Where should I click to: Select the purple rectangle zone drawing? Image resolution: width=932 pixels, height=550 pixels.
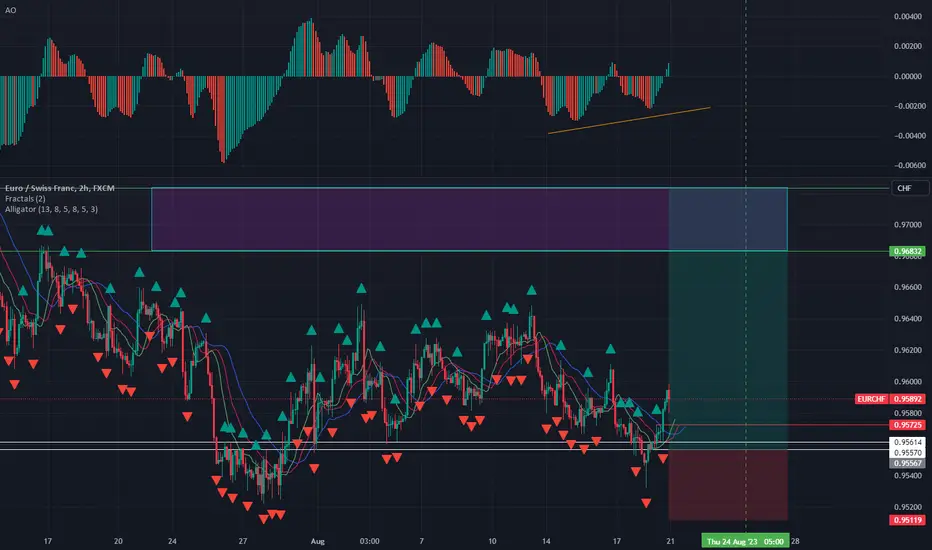410,219
